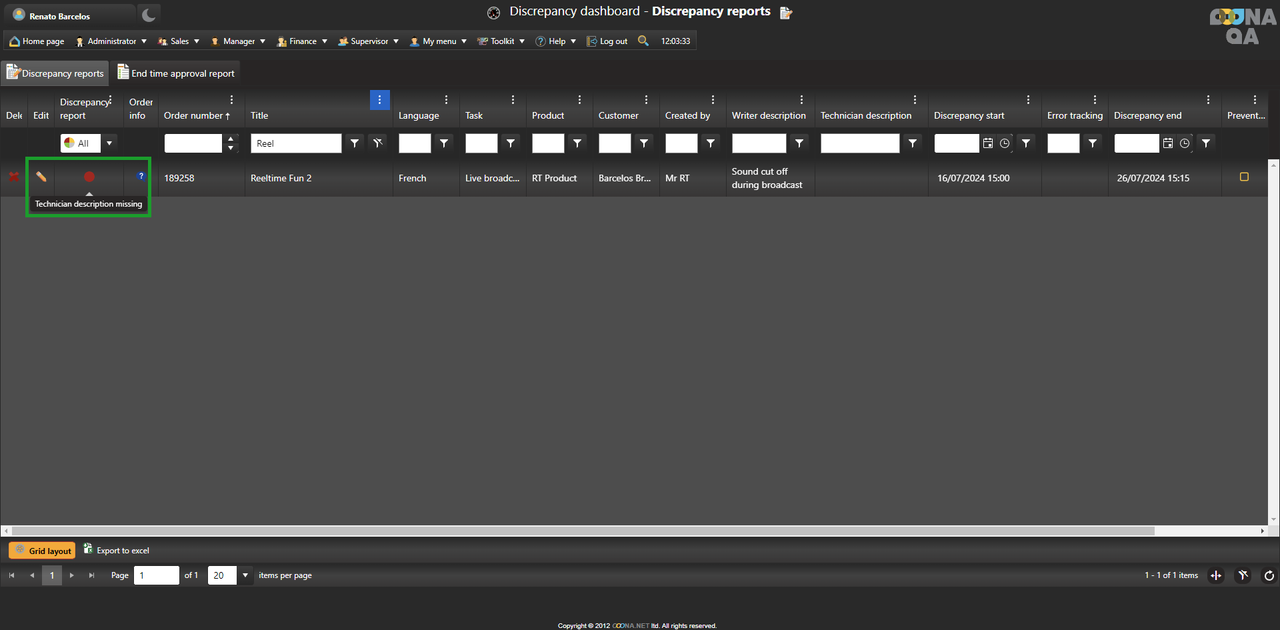Open the items per page dropdown
This screenshot has width=1280, height=630.
point(246,575)
